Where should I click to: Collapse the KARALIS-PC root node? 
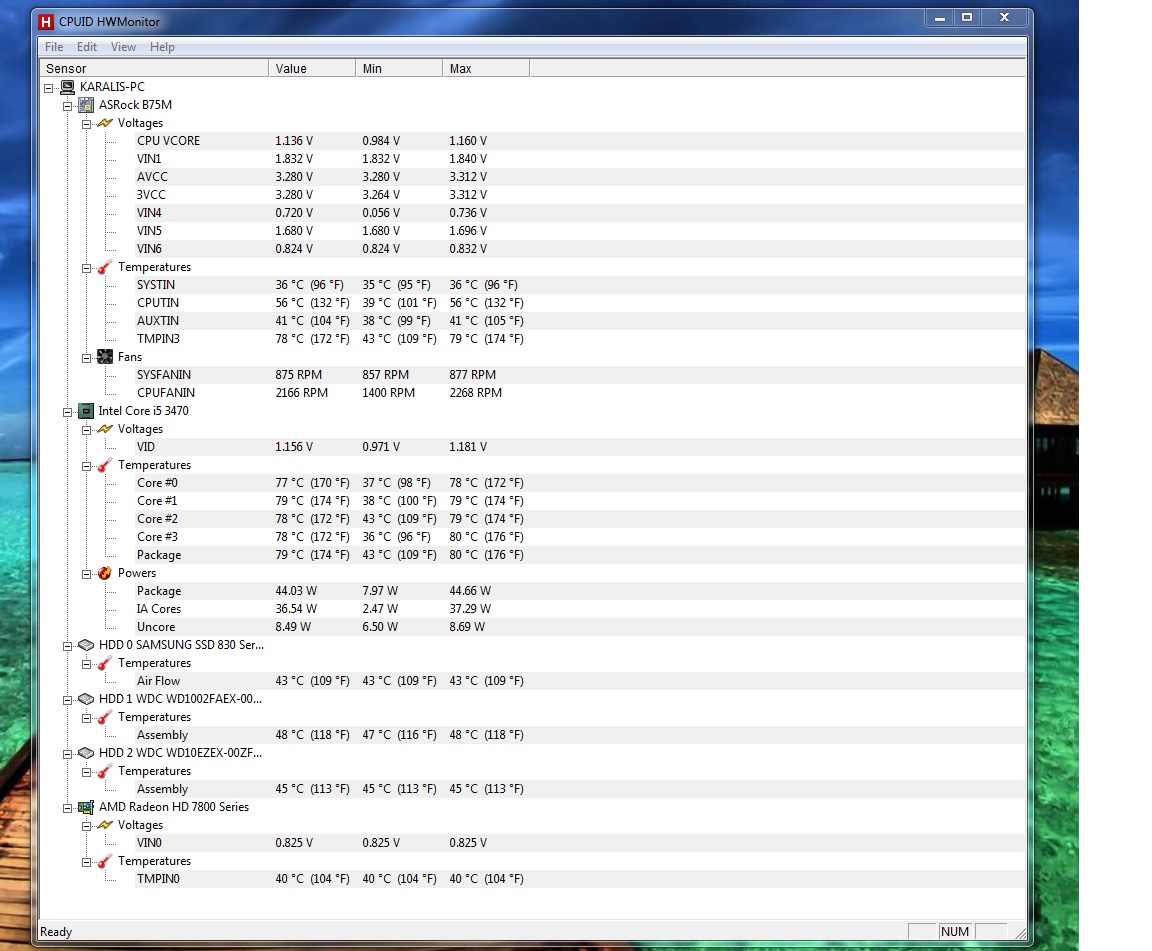pyautogui.click(x=48, y=88)
